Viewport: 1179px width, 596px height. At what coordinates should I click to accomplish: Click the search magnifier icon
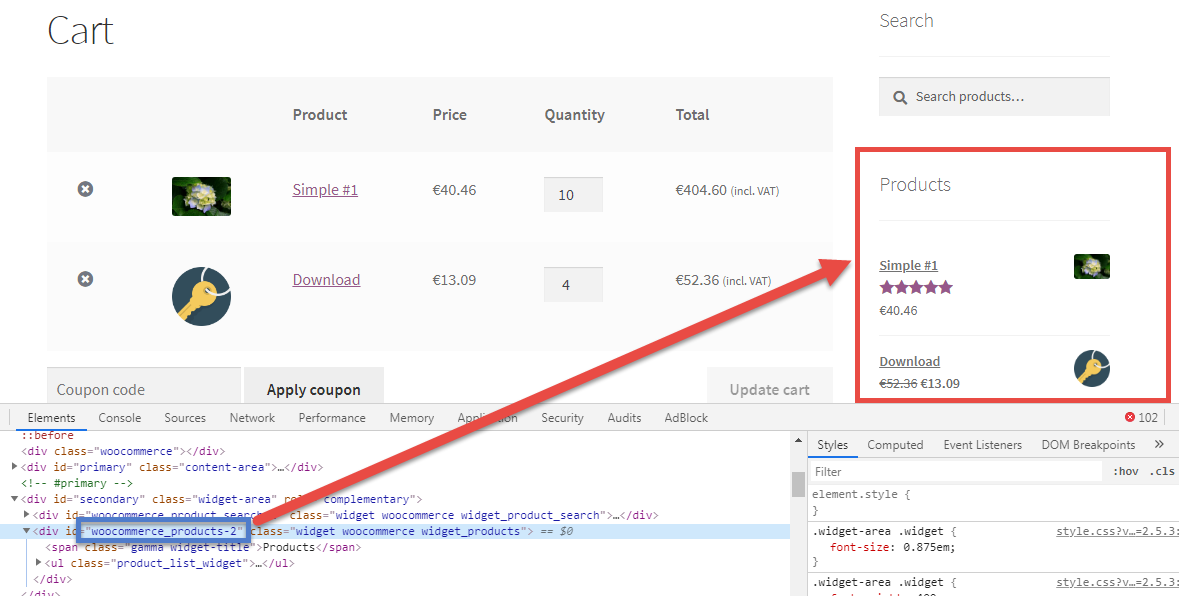(899, 98)
